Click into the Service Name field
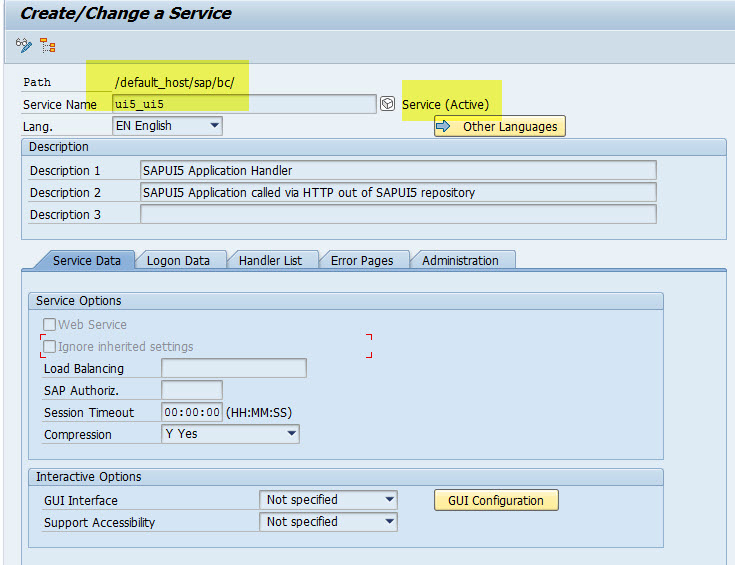The image size is (735, 565). [244, 104]
